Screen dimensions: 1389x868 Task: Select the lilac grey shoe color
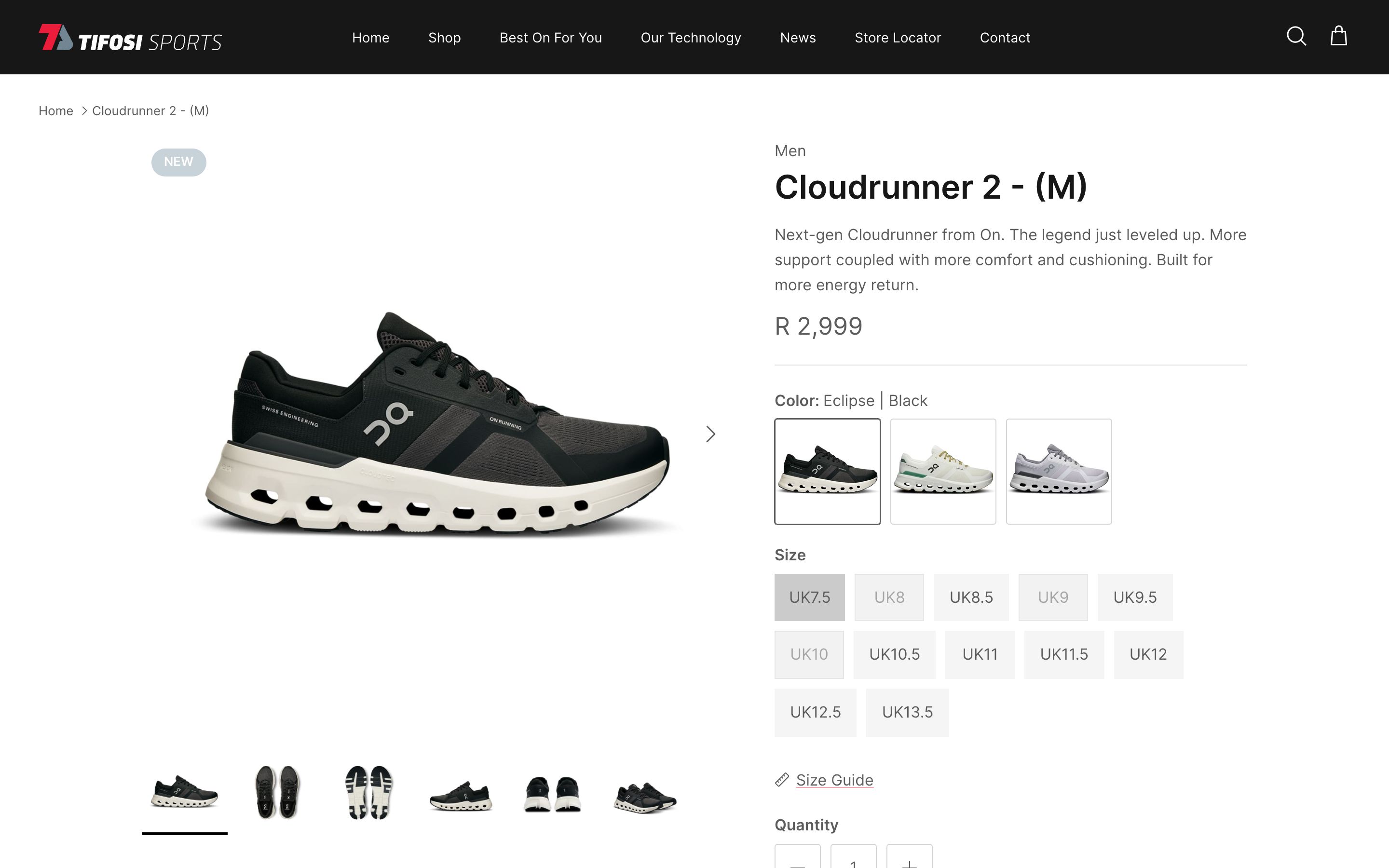coord(1059,471)
